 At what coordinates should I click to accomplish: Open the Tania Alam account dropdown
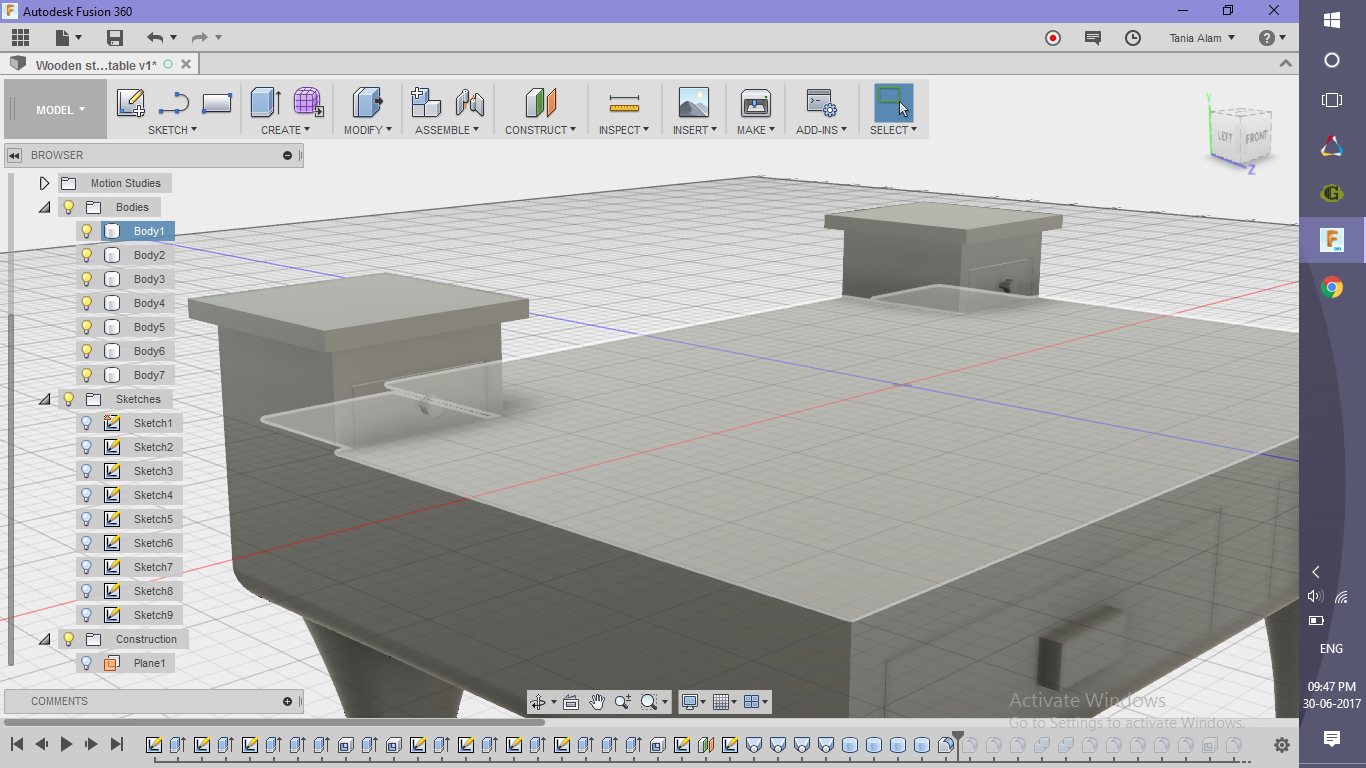[1202, 38]
